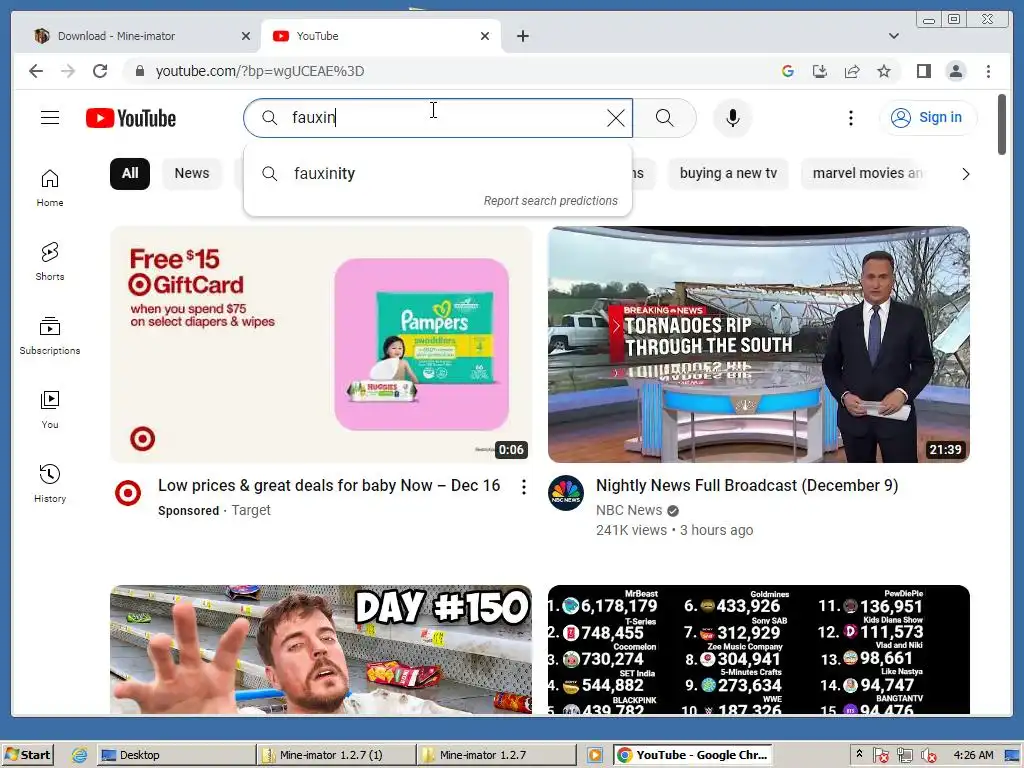Click the Google icon in address bar
The height and width of the screenshot is (768, 1024).
(x=788, y=71)
